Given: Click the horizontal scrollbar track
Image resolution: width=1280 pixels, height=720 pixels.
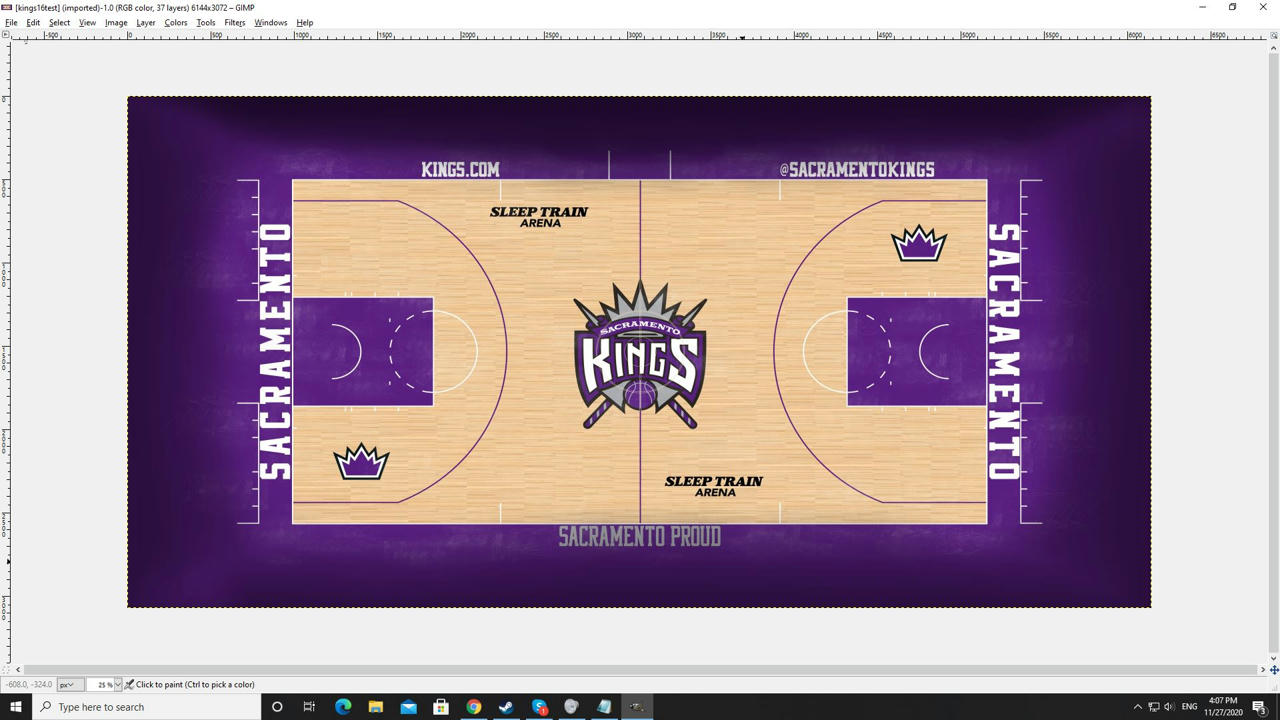Looking at the screenshot, I should [640, 670].
